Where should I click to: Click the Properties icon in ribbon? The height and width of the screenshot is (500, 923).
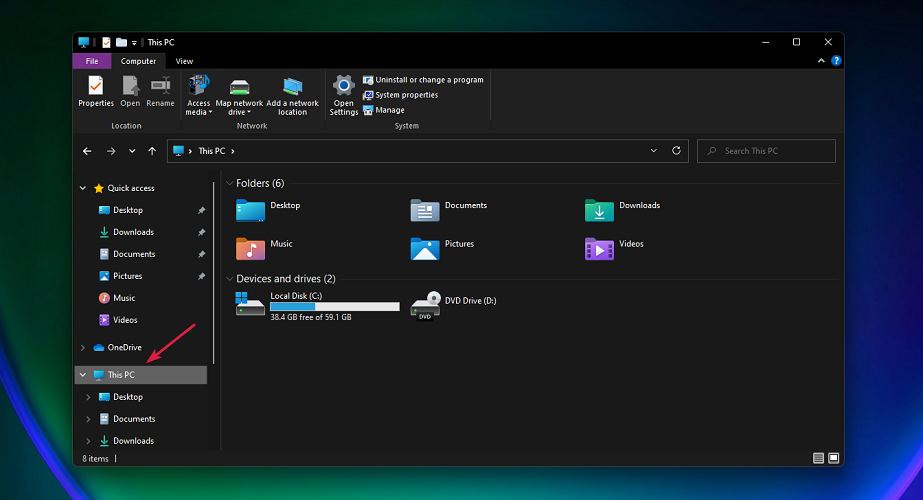(x=96, y=86)
